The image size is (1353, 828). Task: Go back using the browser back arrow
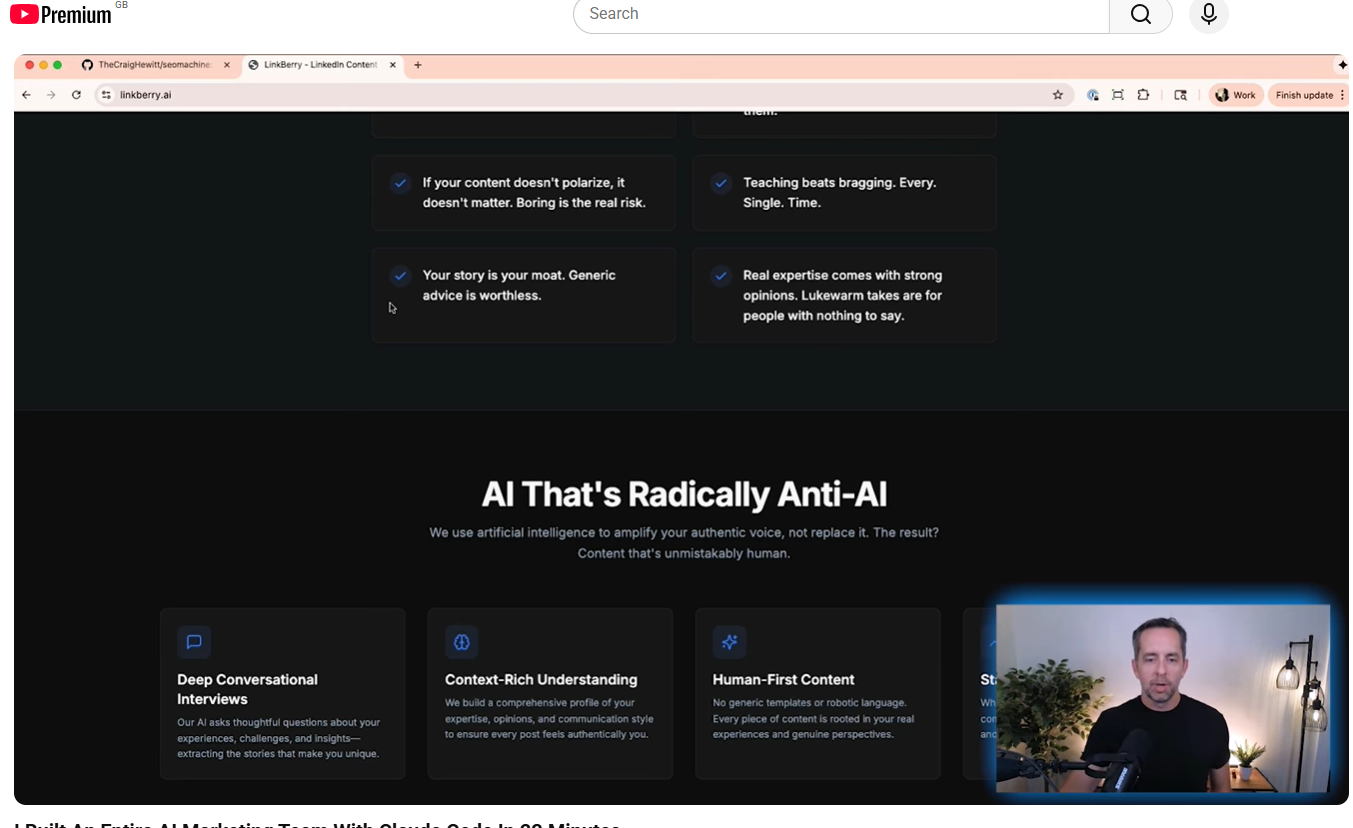(x=27, y=95)
